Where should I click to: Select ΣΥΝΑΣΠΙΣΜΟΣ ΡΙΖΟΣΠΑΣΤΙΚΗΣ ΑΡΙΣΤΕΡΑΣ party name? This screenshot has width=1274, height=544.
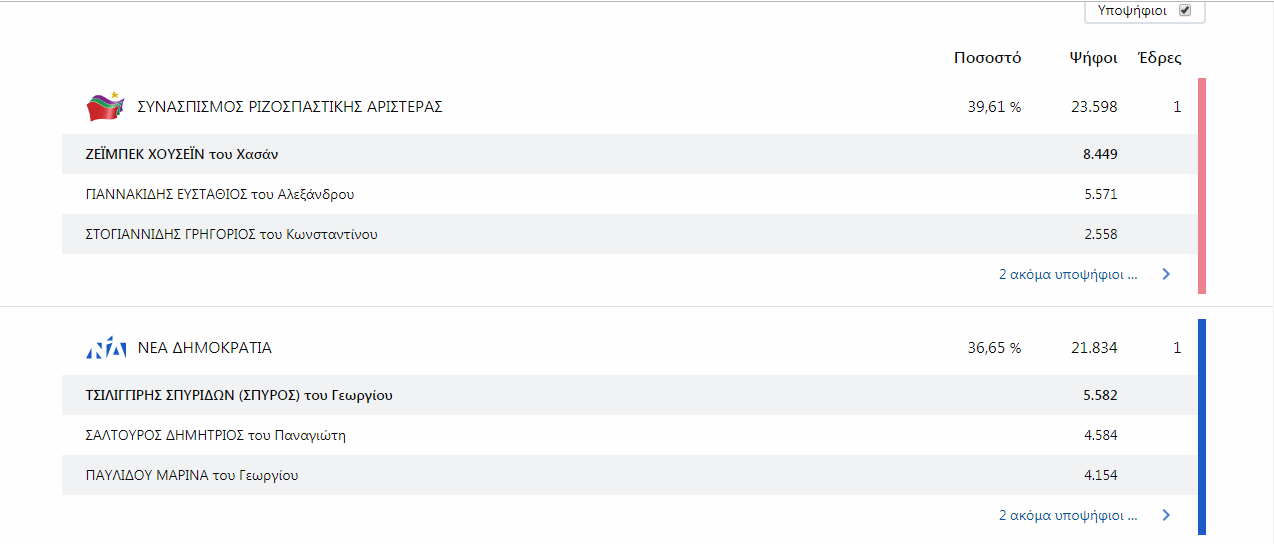pos(290,107)
